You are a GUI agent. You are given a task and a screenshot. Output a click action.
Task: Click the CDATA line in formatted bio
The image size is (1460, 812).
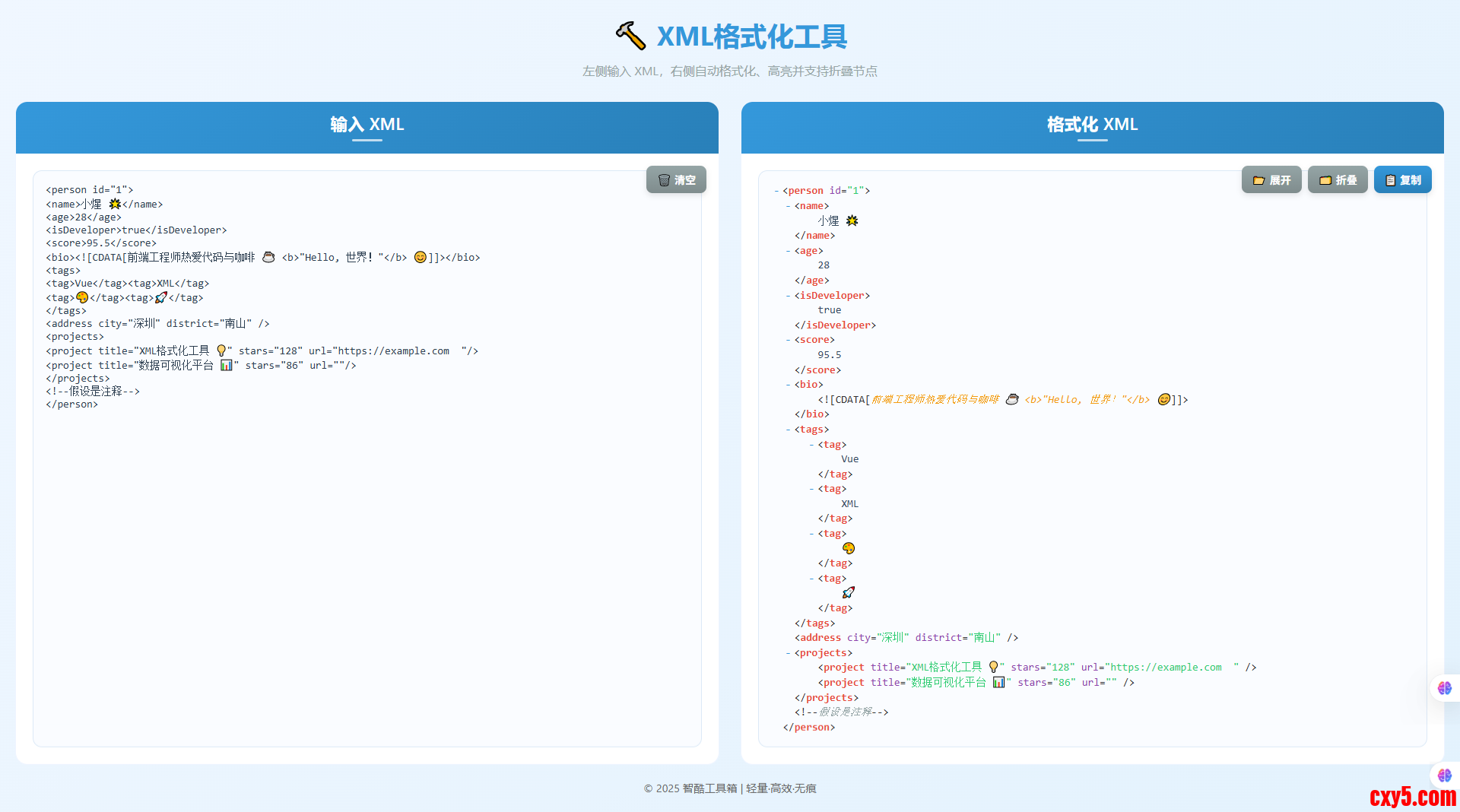click(x=1003, y=400)
